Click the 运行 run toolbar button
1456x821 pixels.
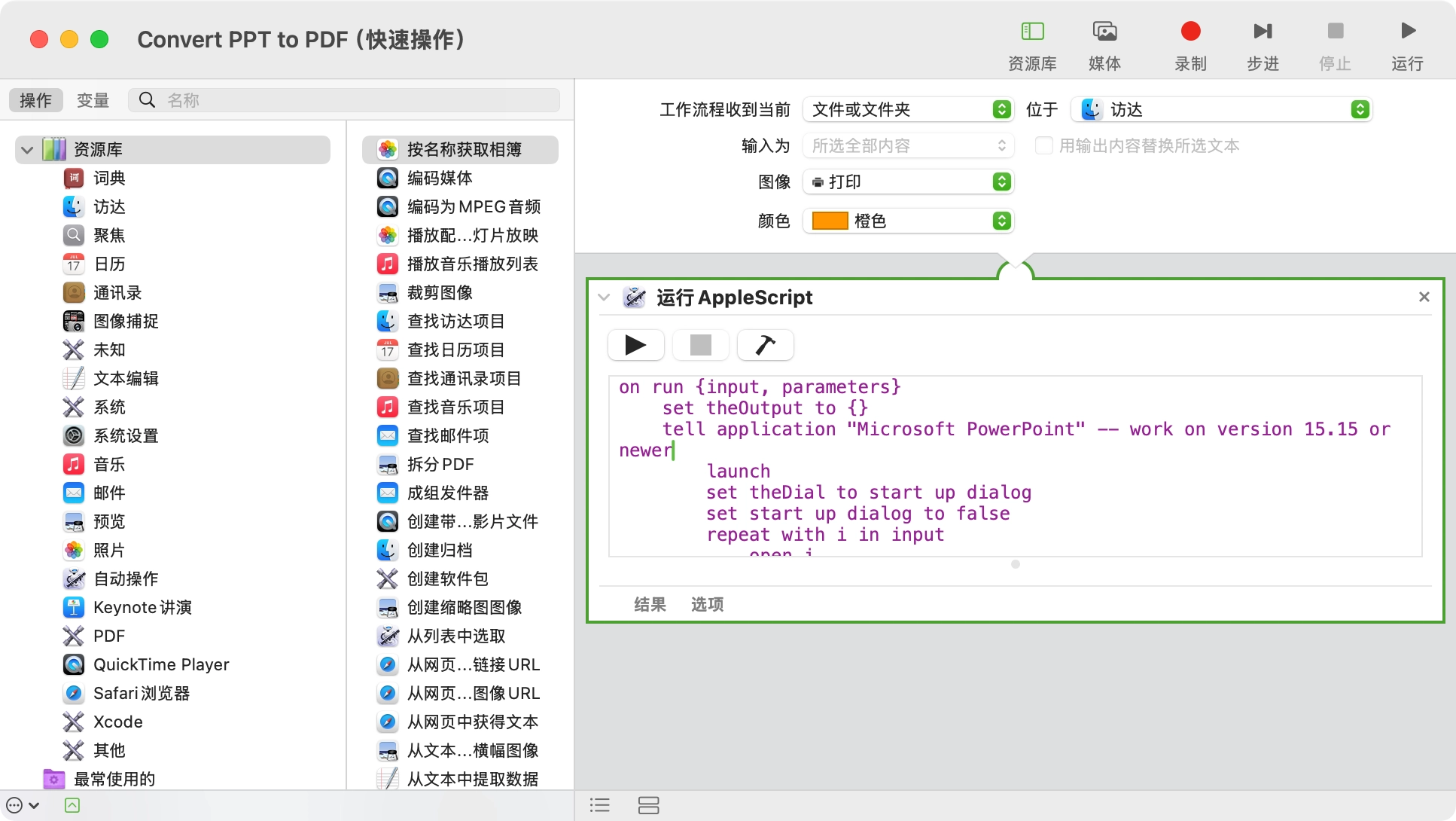click(1407, 45)
